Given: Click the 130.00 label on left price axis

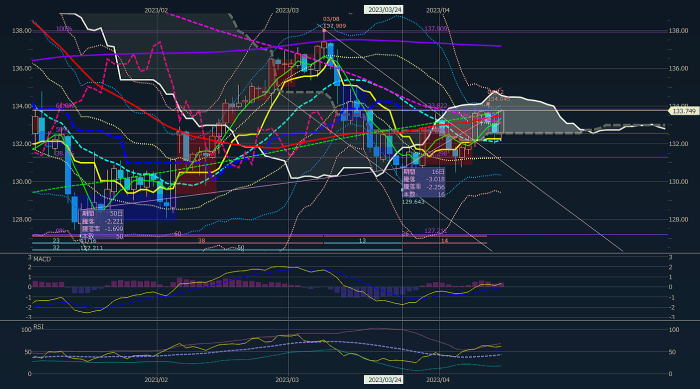Looking at the screenshot, I should pyautogui.click(x=21, y=182).
